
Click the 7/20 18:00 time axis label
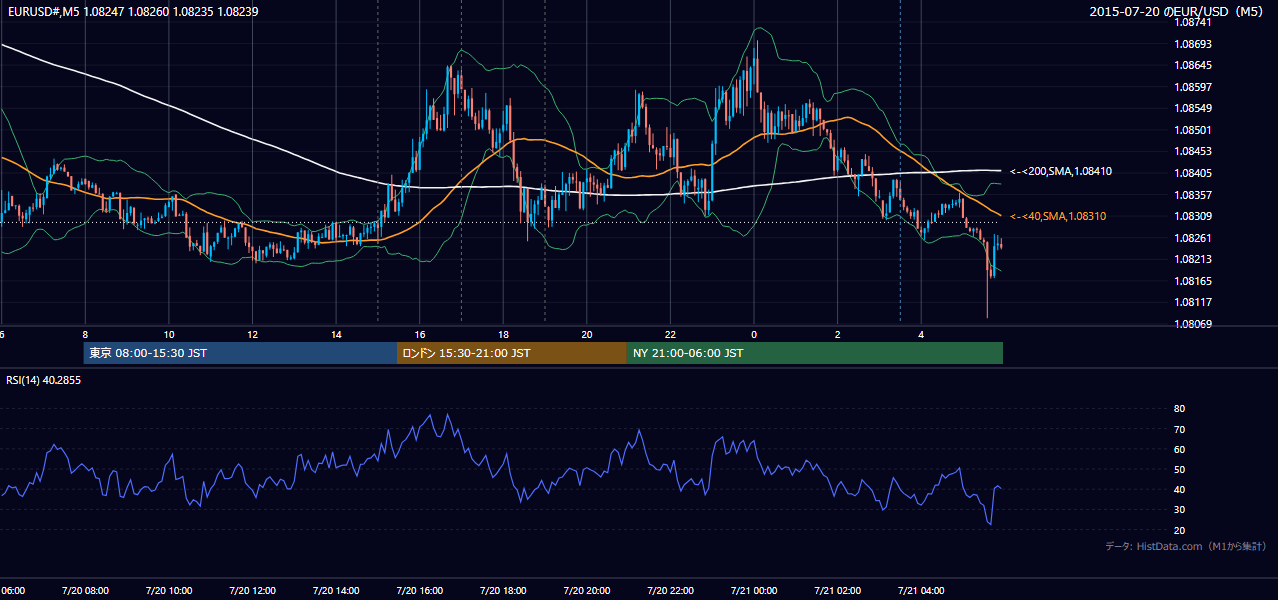503,591
